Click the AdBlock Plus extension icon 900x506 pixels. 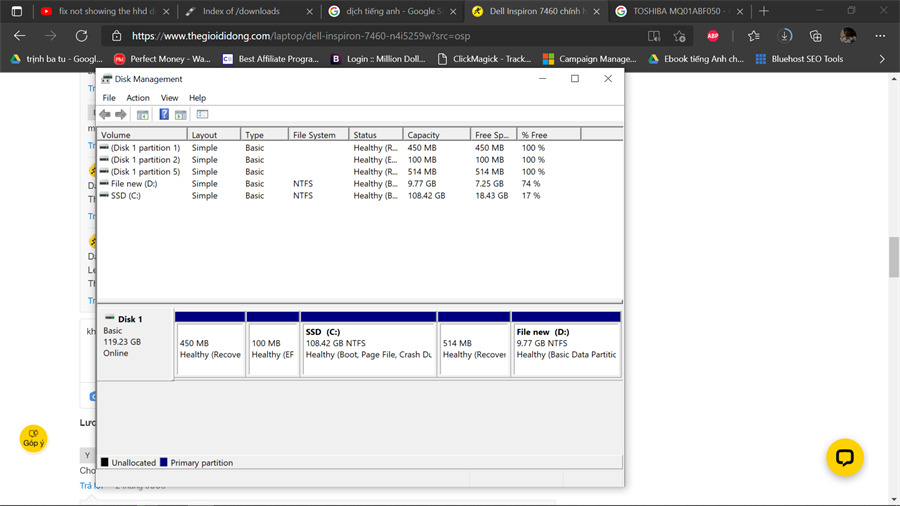pos(713,36)
